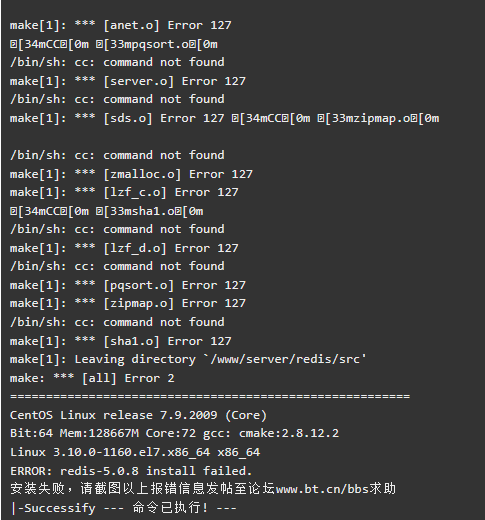Viewport: 485px width, 520px height.
Task: Click the '[zipmap.o] Error 127' make line
Action: pyautogui.click(x=128, y=303)
